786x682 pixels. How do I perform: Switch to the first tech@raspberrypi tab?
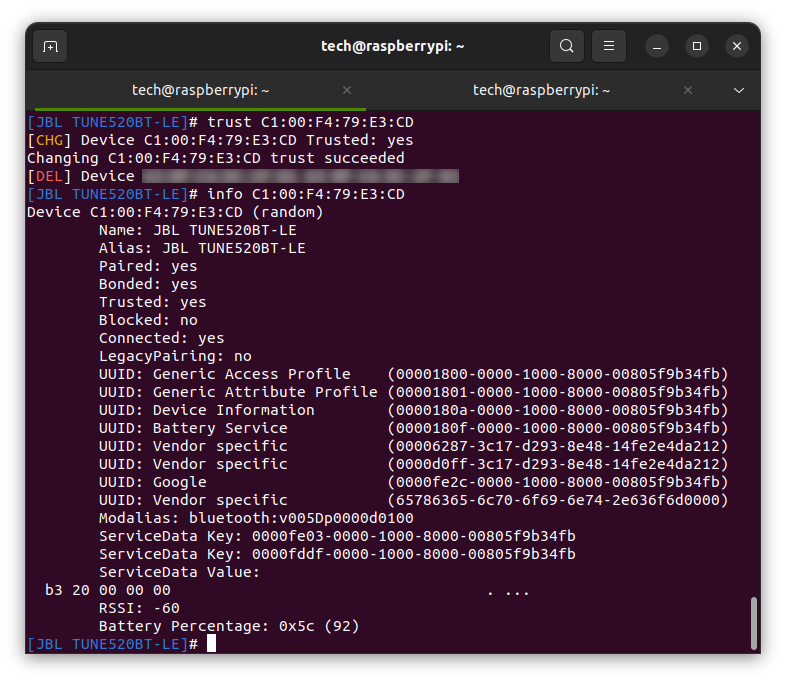click(x=201, y=90)
